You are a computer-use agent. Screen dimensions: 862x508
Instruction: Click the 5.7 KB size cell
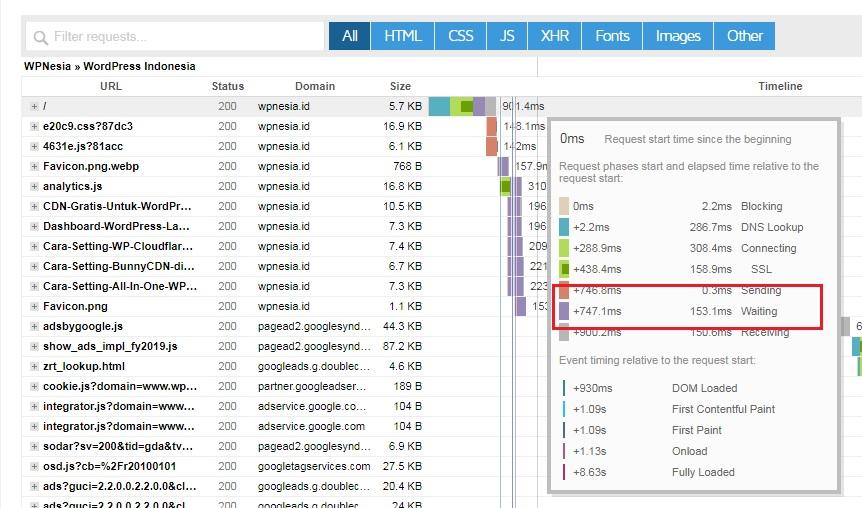[x=405, y=106]
